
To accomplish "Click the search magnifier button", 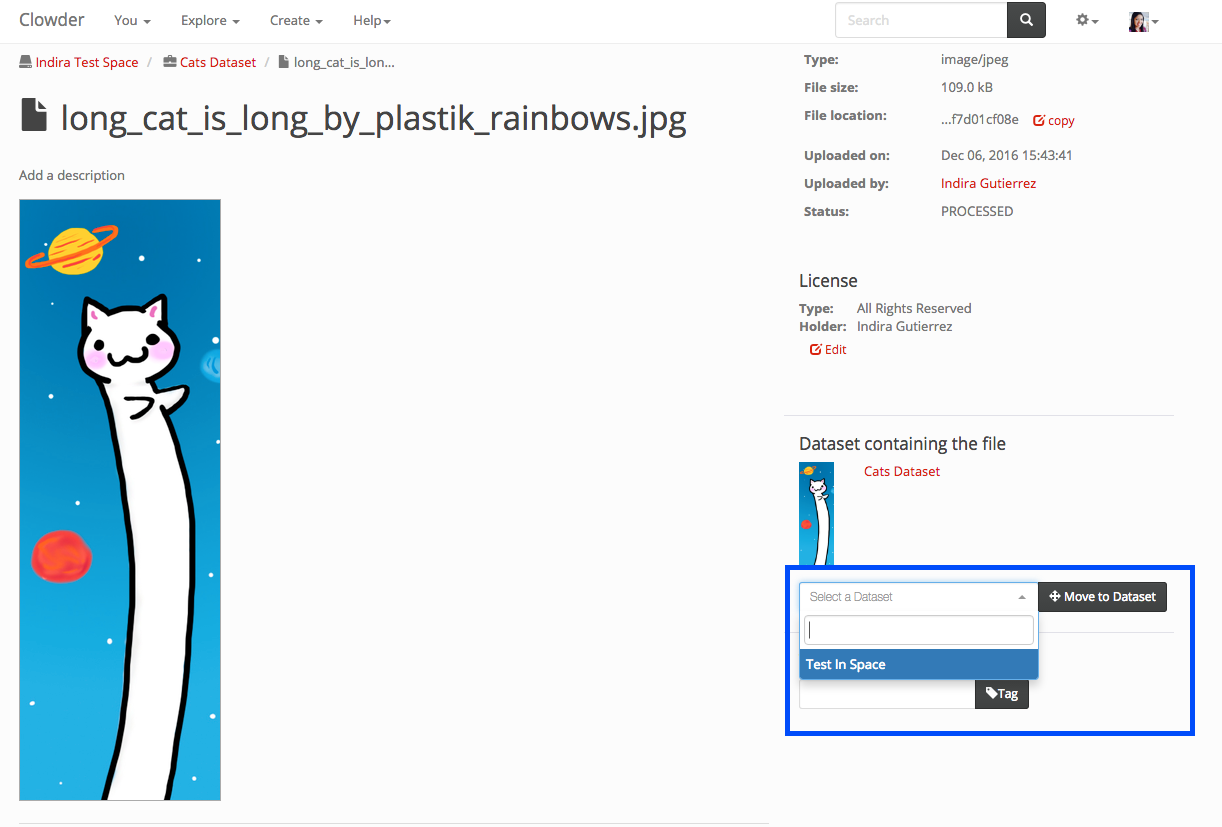I will [x=1026, y=20].
